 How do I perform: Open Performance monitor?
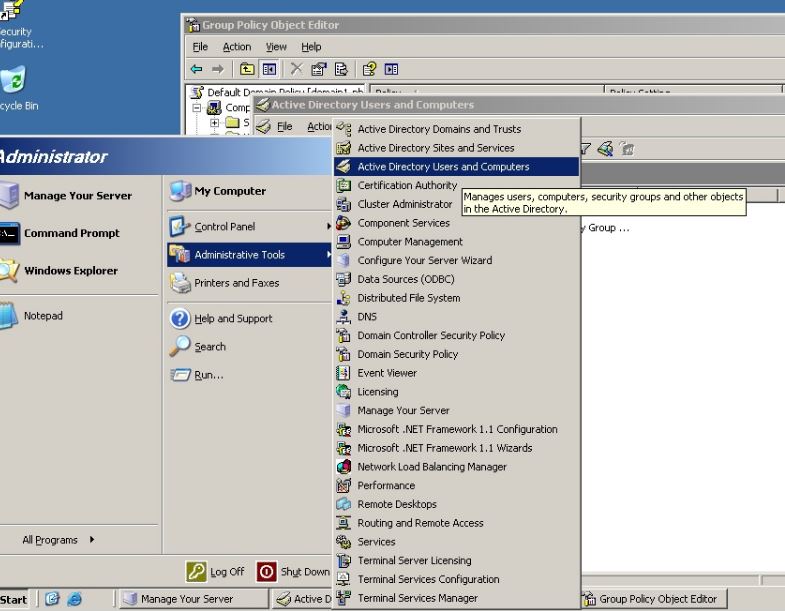pos(457,485)
